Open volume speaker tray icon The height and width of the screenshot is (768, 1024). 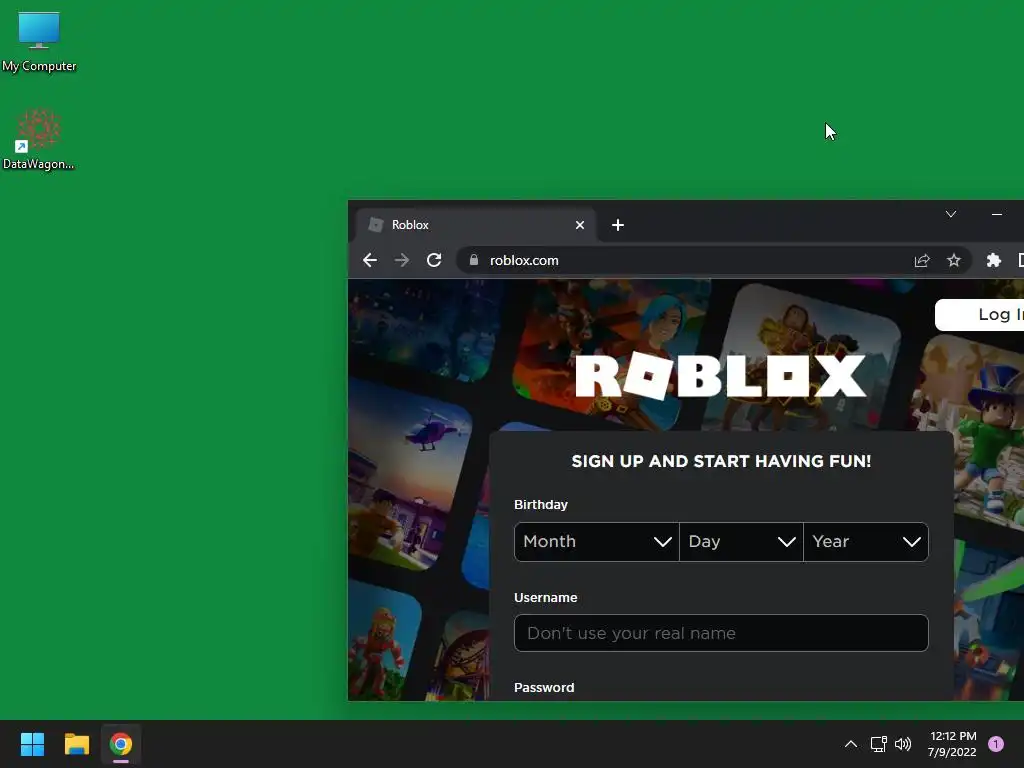click(x=903, y=744)
